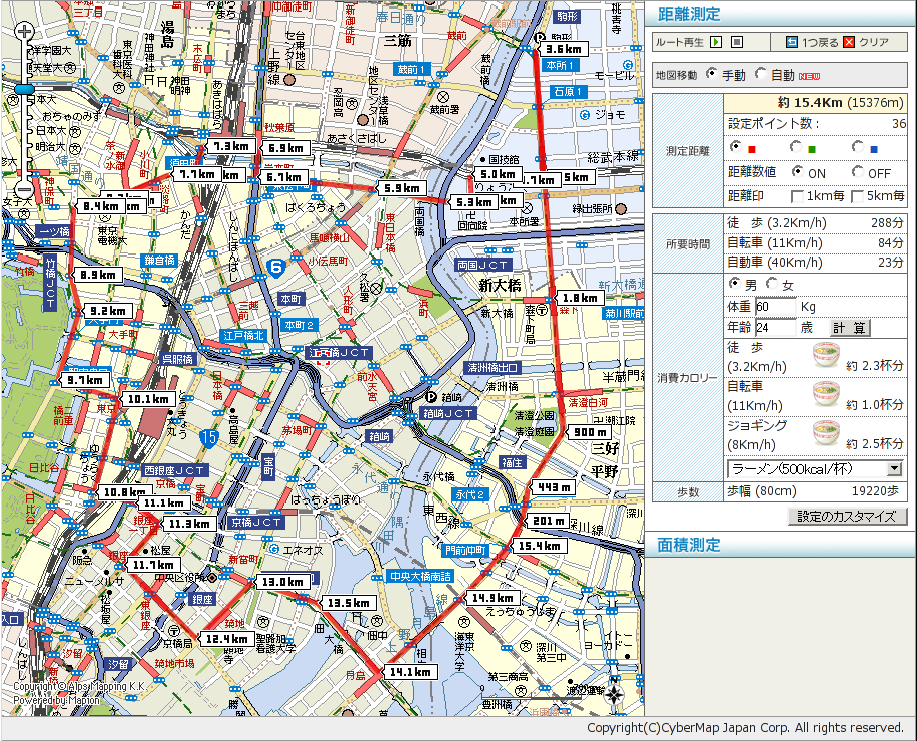Click the 1.8km marker near 新大橋

pyautogui.click(x=580, y=298)
